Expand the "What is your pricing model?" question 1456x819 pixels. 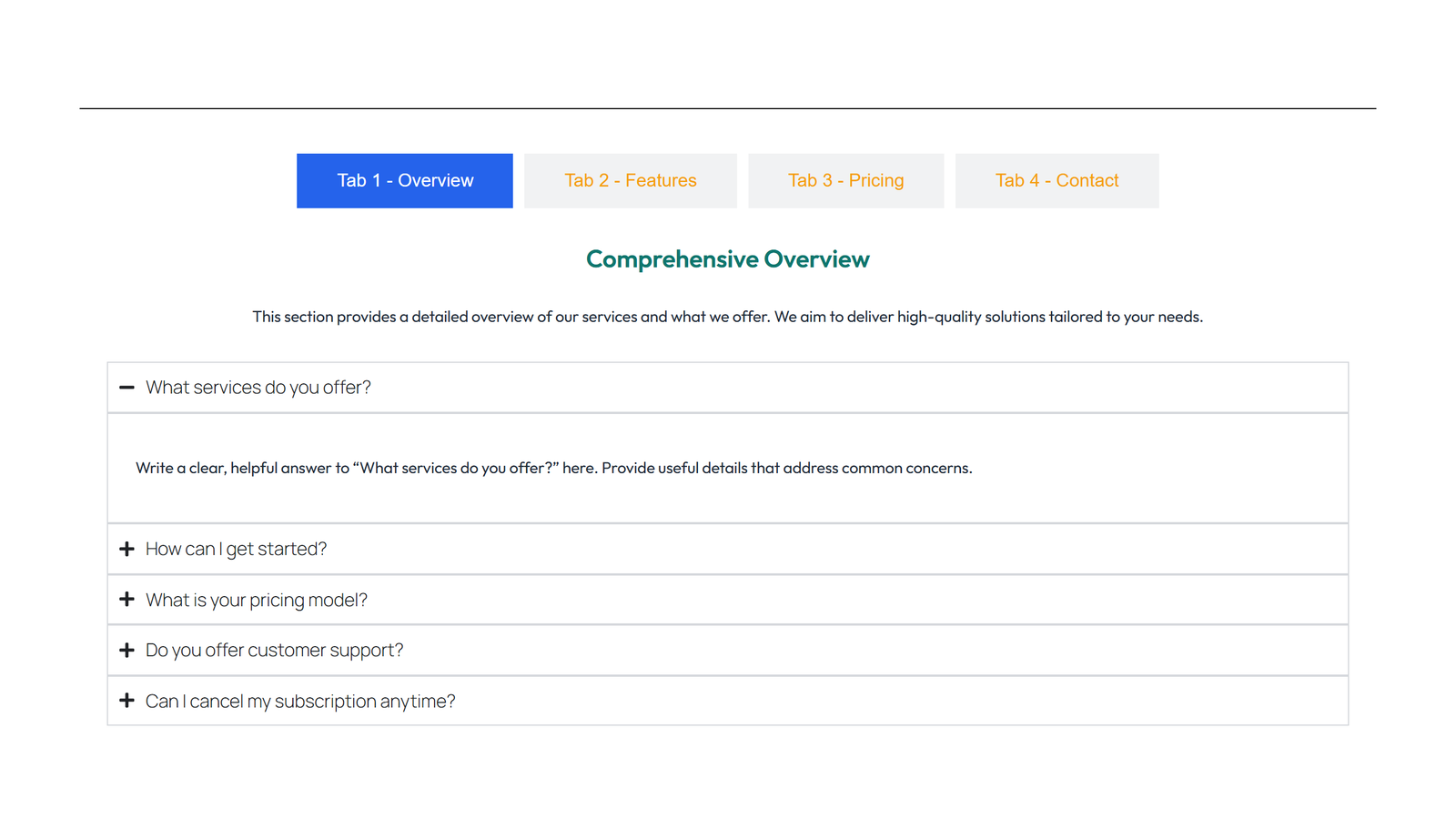[x=258, y=599]
